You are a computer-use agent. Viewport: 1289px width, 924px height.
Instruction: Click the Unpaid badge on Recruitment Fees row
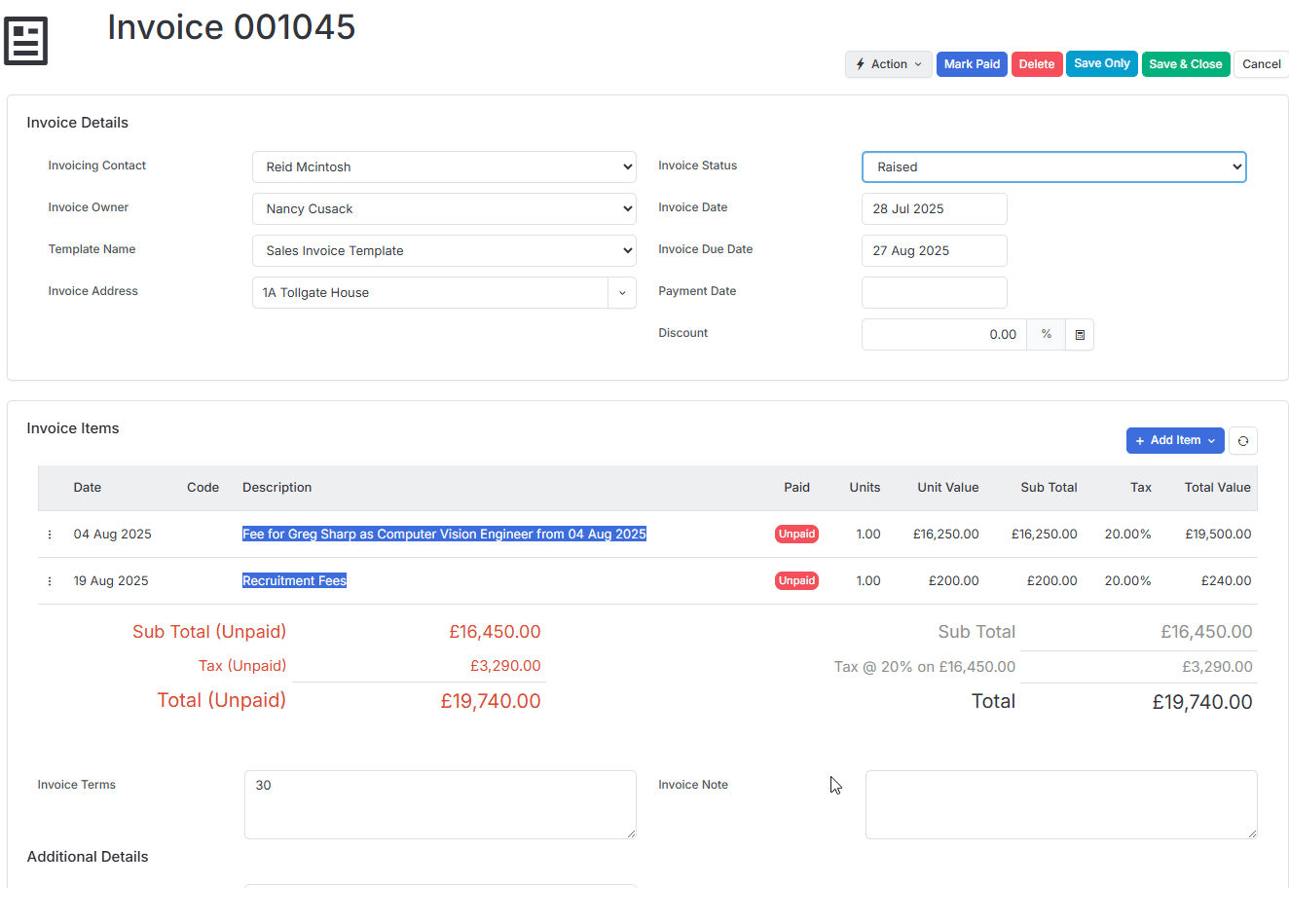(x=796, y=581)
